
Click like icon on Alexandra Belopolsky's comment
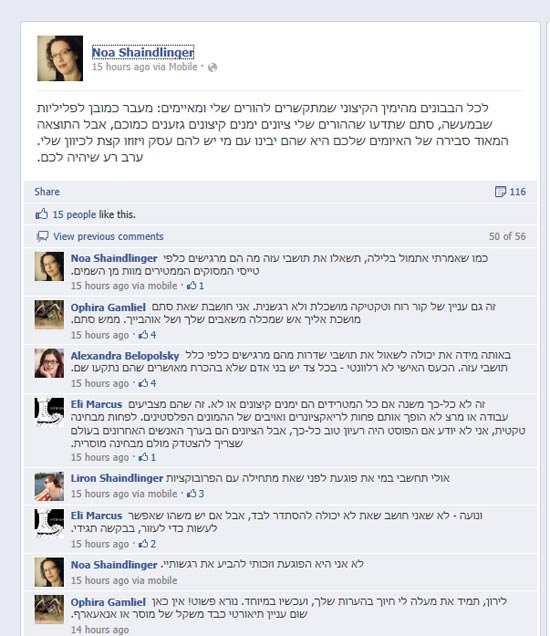[143, 383]
